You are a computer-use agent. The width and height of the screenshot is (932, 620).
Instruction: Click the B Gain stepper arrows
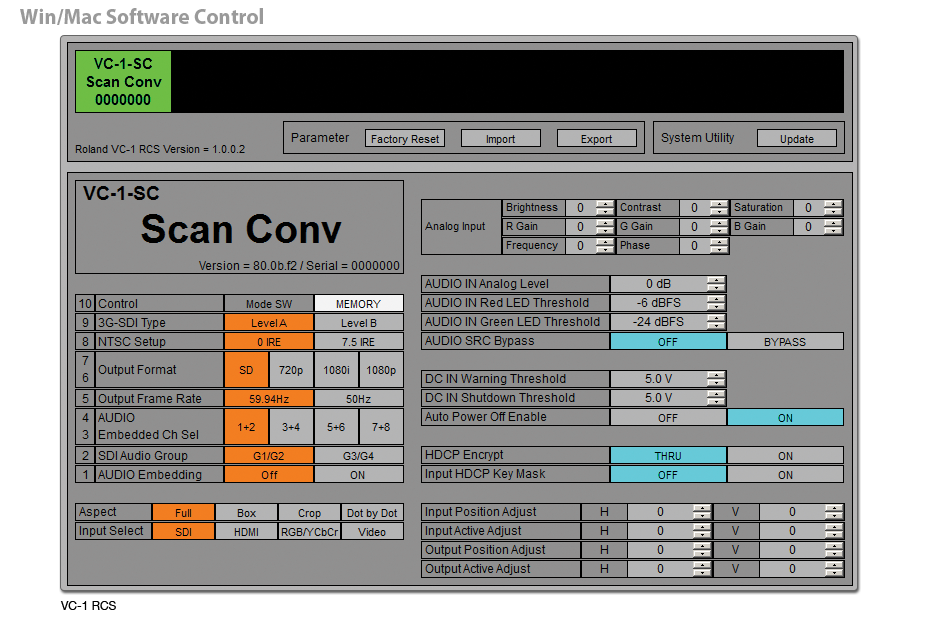[833, 226]
